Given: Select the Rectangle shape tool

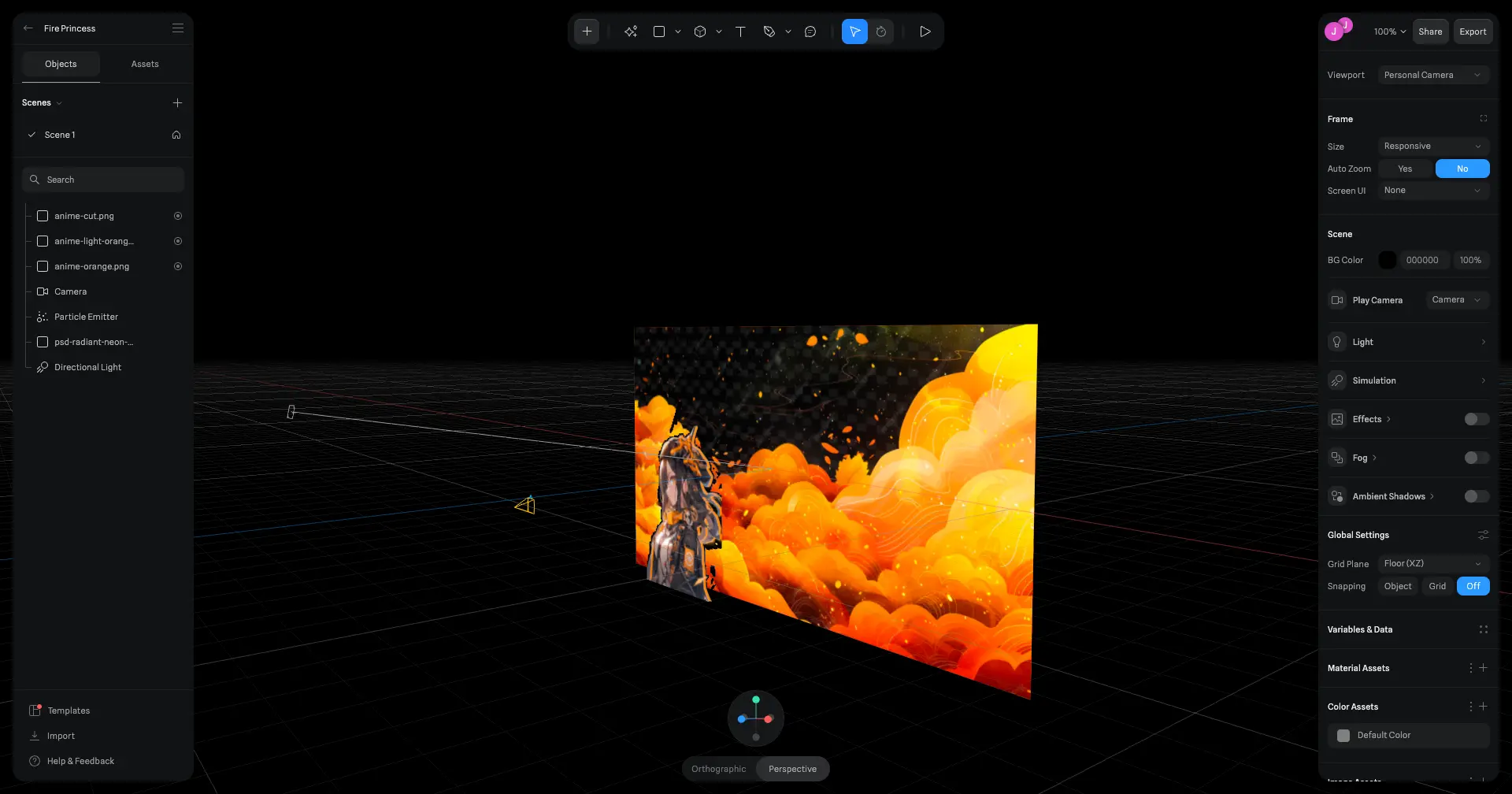Looking at the screenshot, I should click(659, 32).
